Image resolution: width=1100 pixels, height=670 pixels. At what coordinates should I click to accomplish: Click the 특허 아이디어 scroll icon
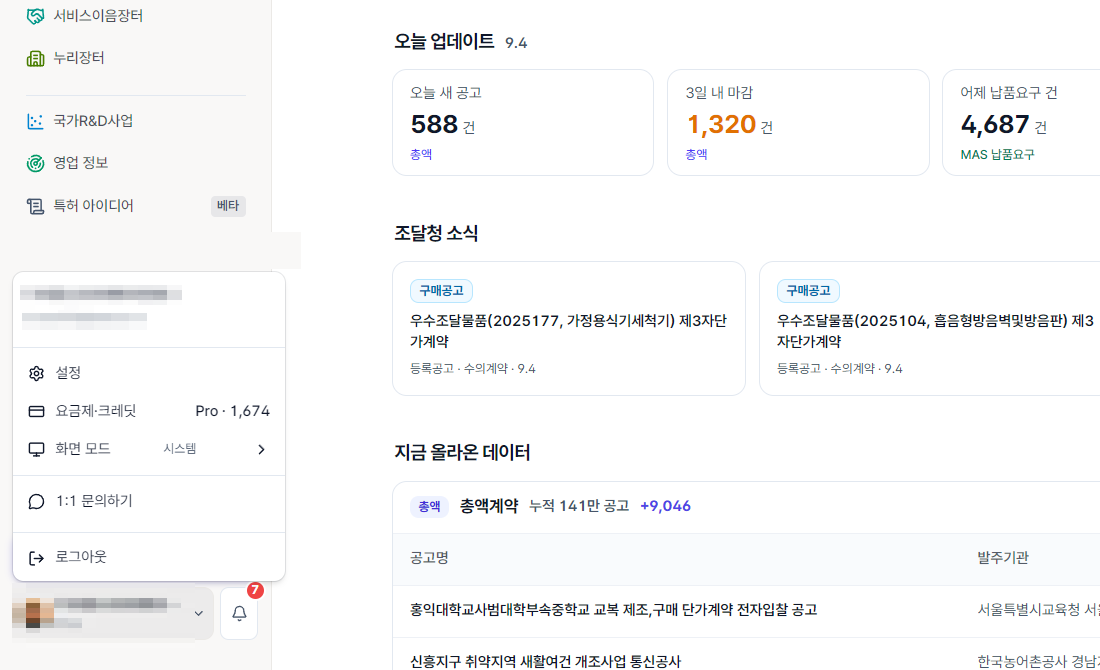click(35, 206)
